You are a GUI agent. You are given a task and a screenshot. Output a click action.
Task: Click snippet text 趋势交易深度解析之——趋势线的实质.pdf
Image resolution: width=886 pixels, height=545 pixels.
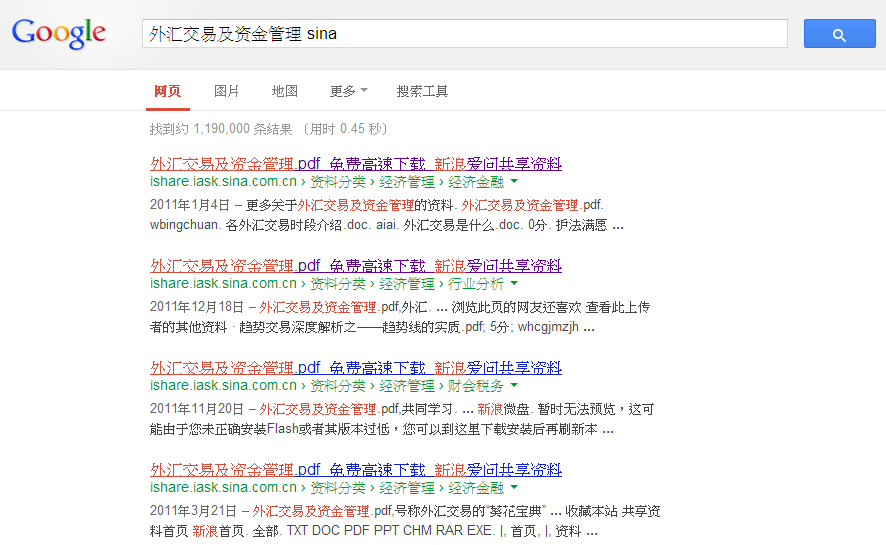pos(362,327)
